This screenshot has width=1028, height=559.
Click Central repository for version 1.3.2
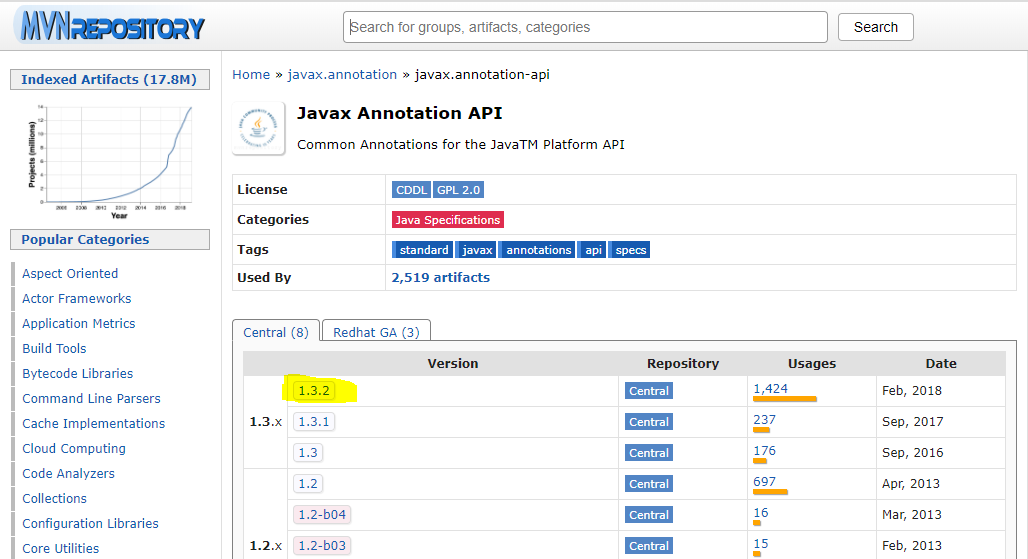pyautogui.click(x=649, y=391)
